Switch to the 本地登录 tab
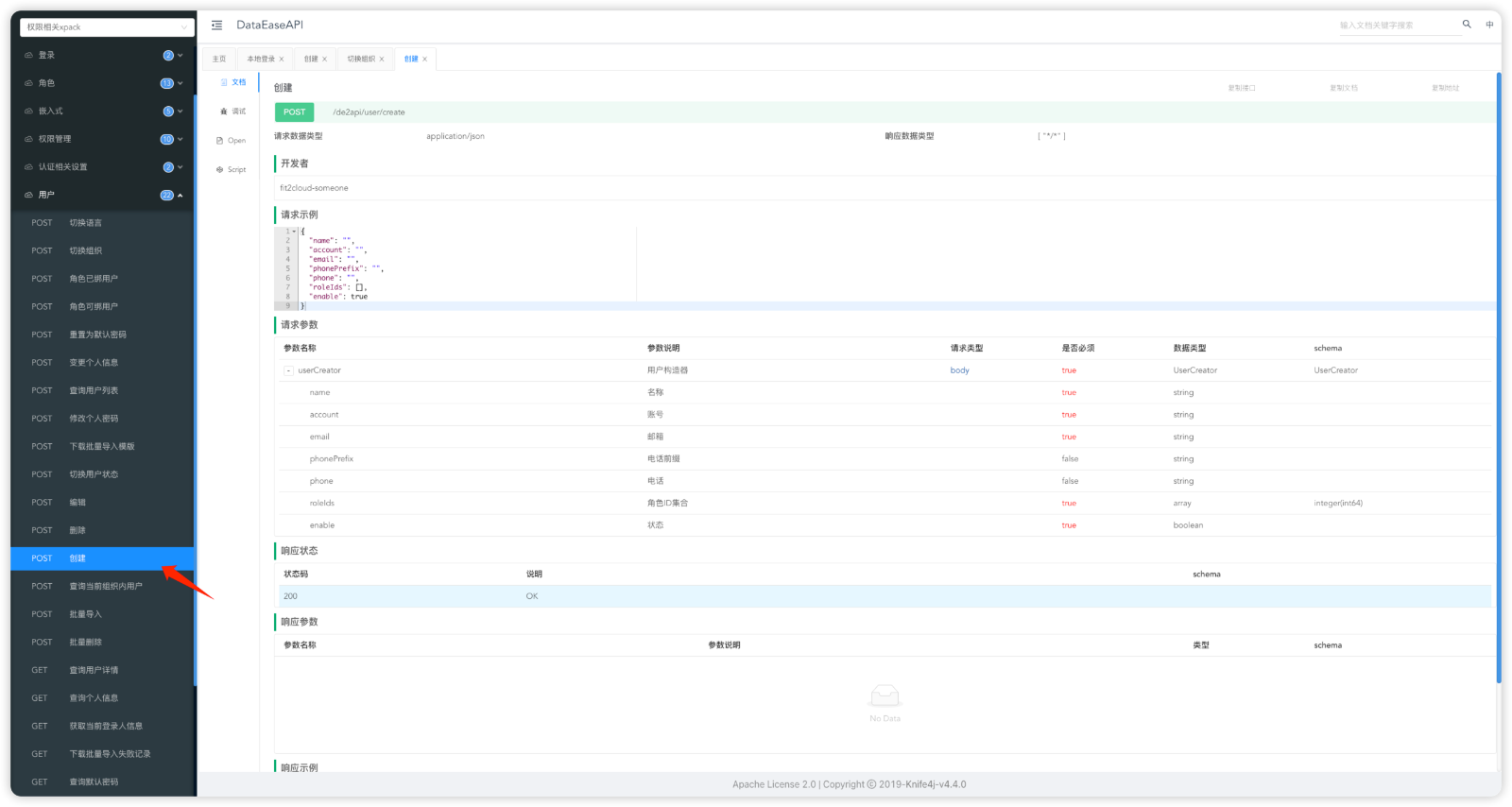Viewport: 1512px width, 807px height. [x=261, y=59]
